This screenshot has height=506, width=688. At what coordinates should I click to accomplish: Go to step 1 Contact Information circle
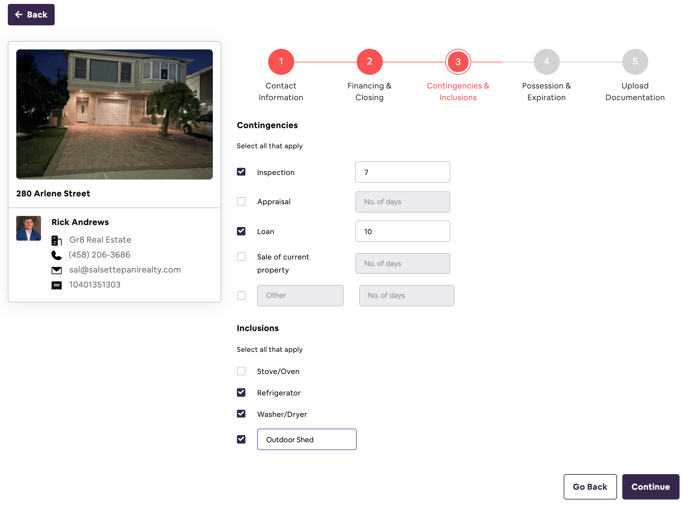[281, 61]
